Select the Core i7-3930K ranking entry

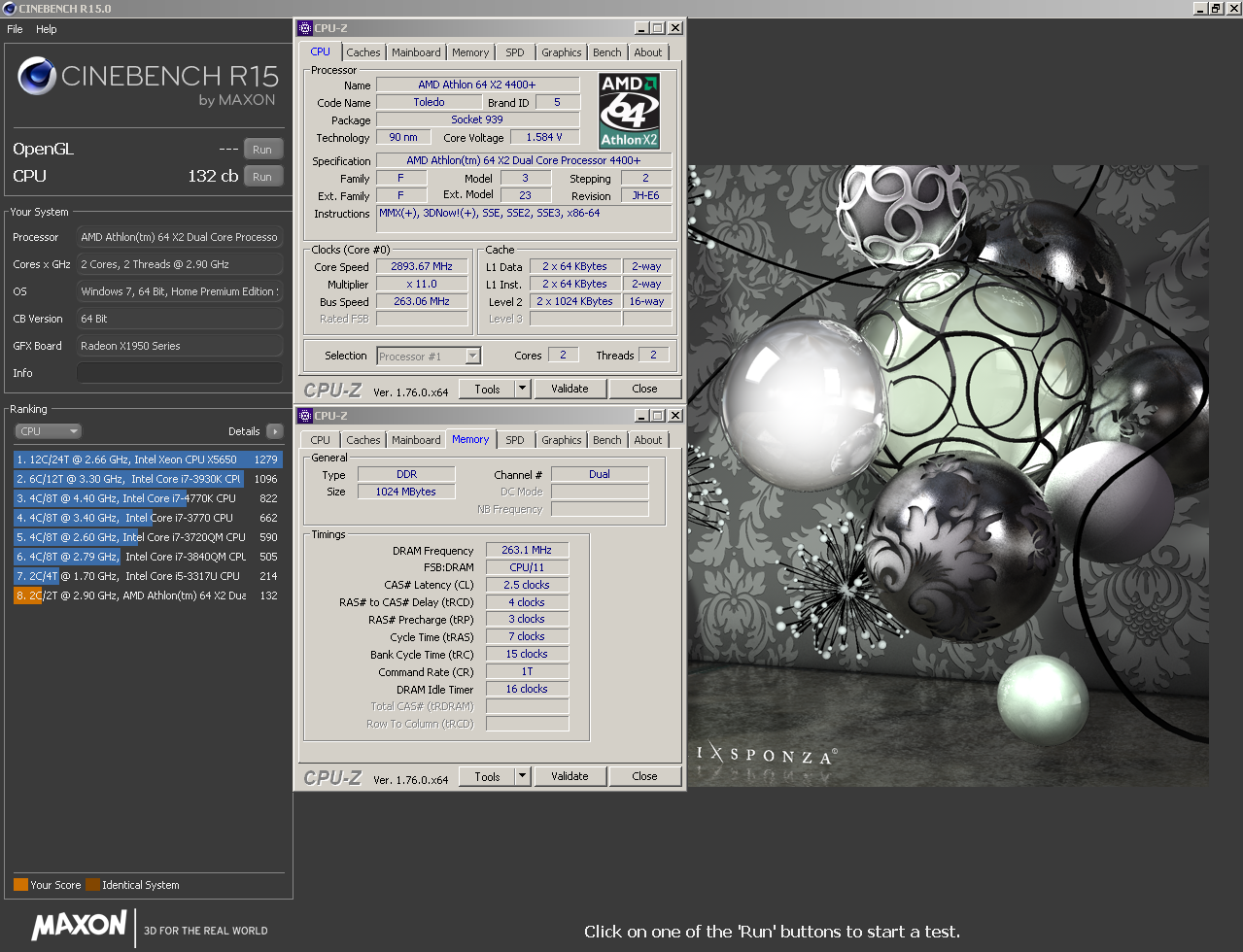(x=148, y=479)
